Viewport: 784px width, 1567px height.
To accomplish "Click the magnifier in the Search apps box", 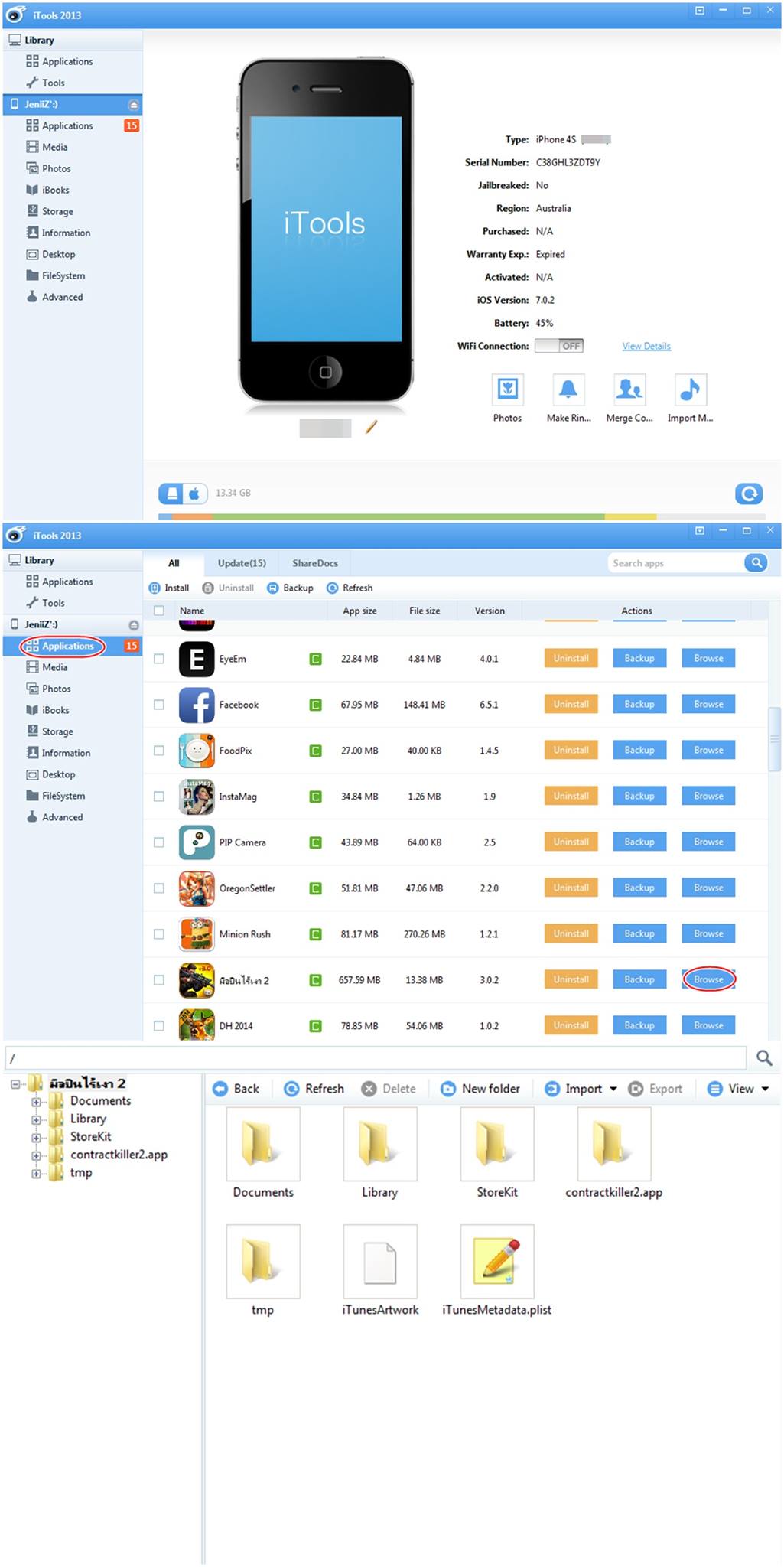I will [x=756, y=563].
